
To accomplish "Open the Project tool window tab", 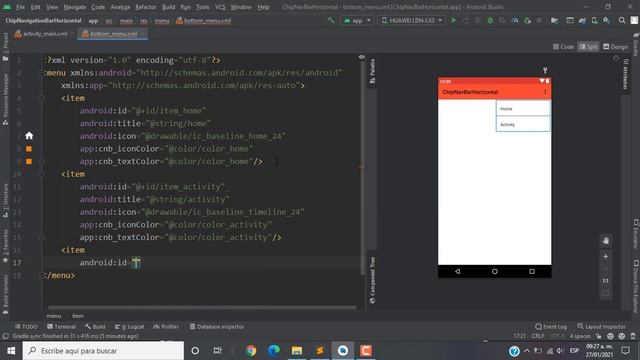I will [5, 47].
